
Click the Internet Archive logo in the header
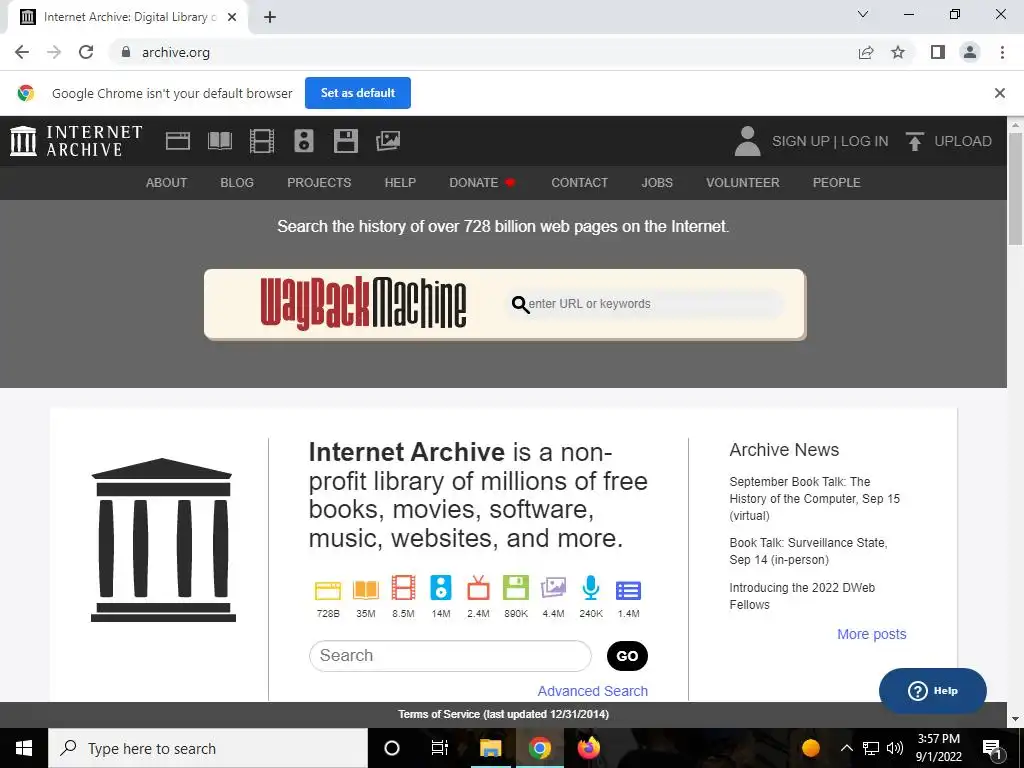(76, 141)
